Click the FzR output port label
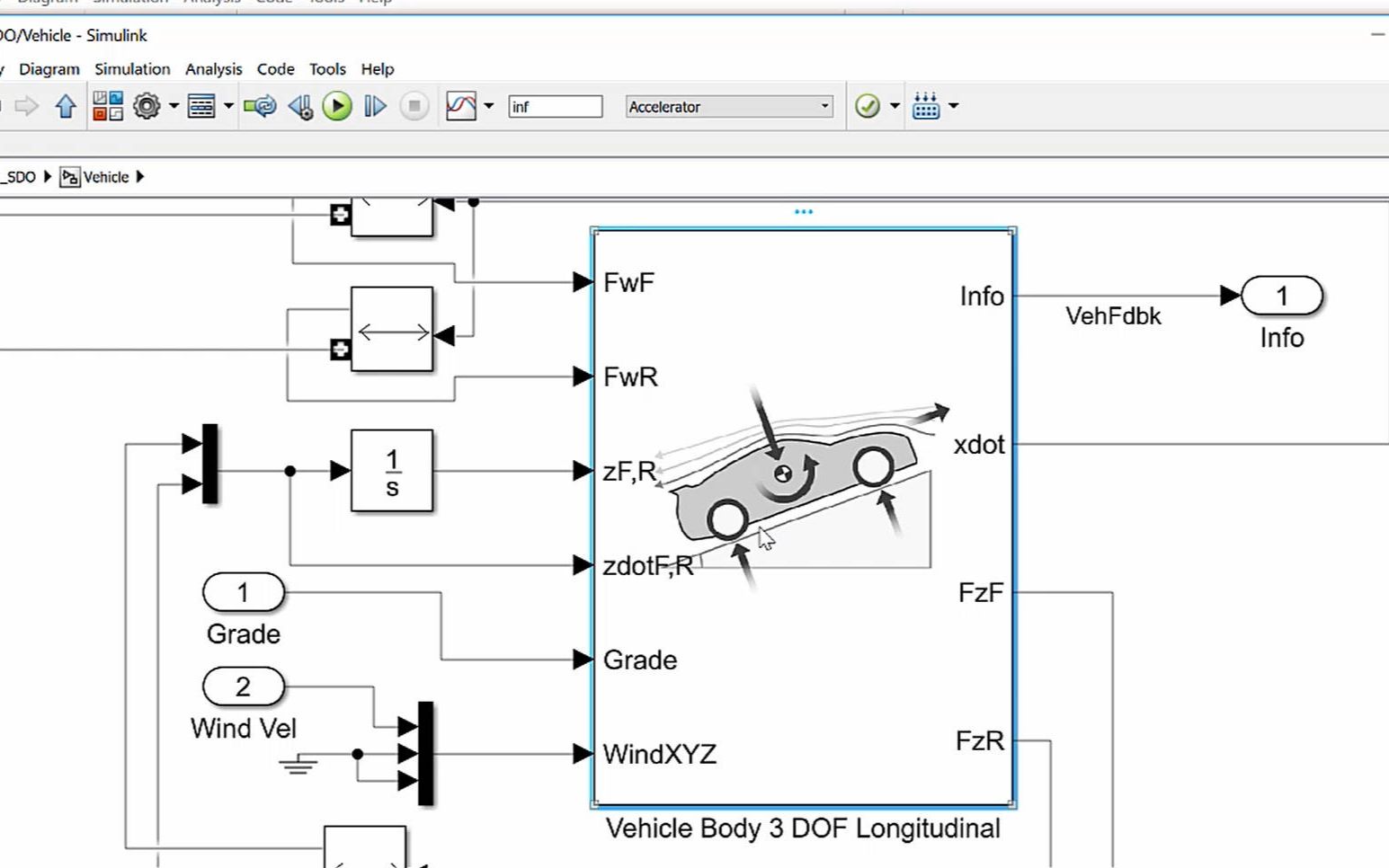This screenshot has height=868, width=1389. (x=980, y=741)
